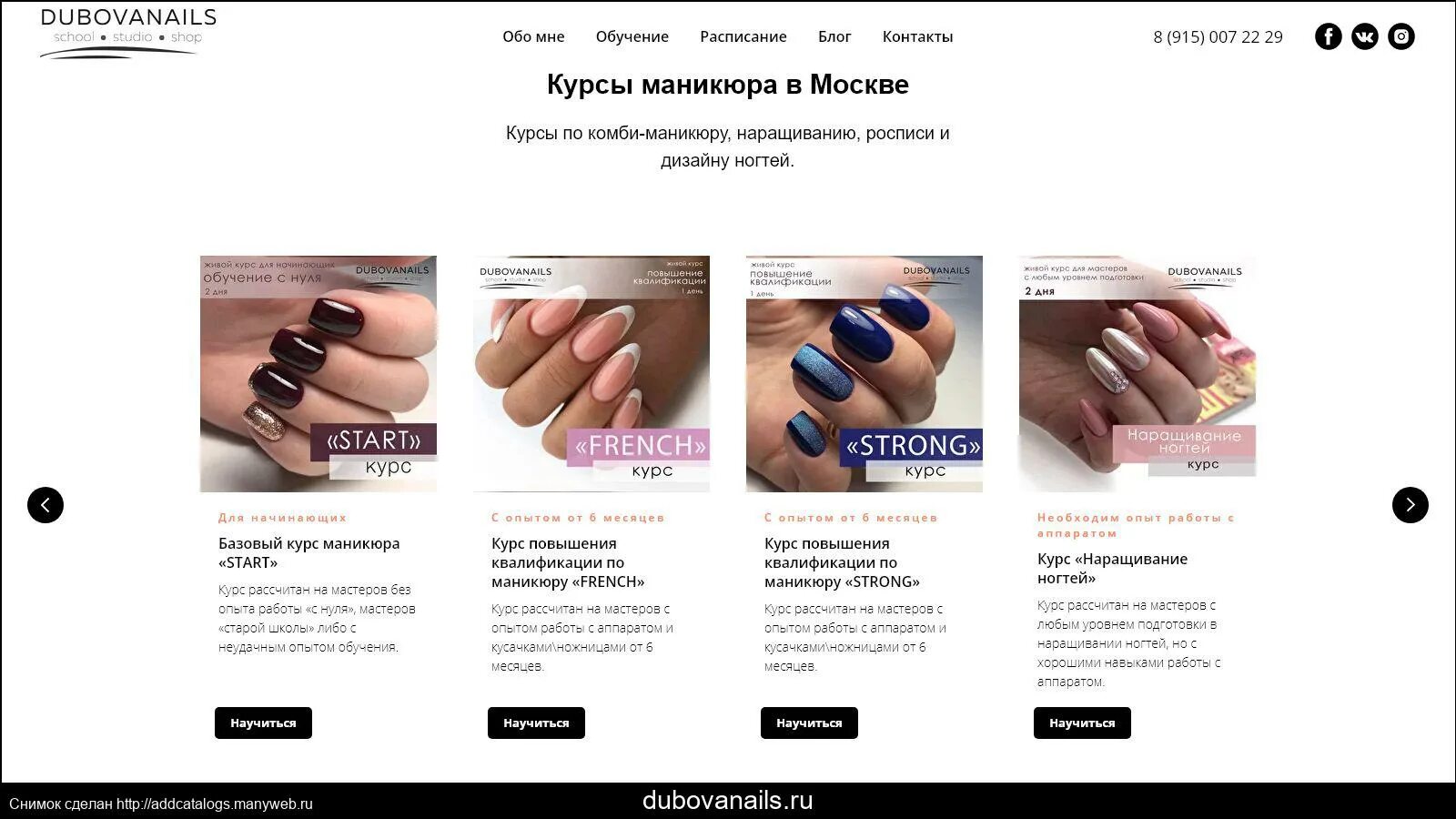Image resolution: width=1456 pixels, height=819 pixels.
Task: Open the «Обучение» menu item
Action: [632, 36]
